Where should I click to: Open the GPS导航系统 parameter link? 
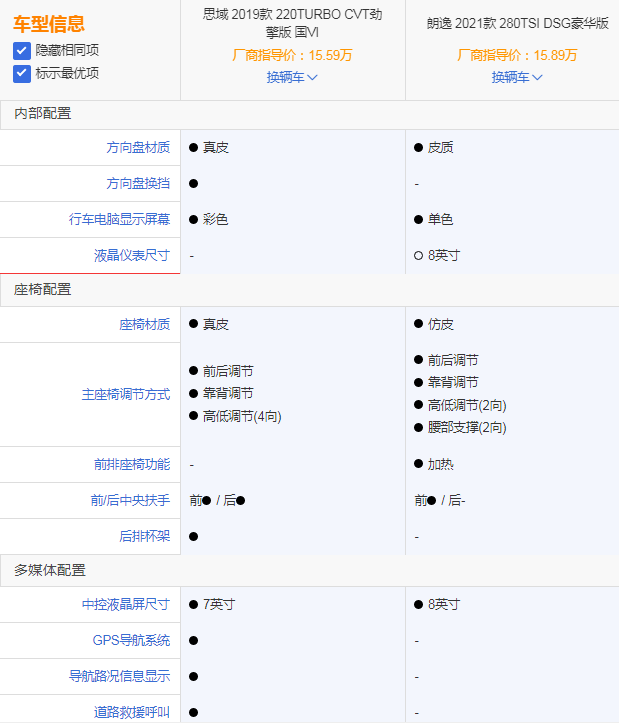pos(131,640)
